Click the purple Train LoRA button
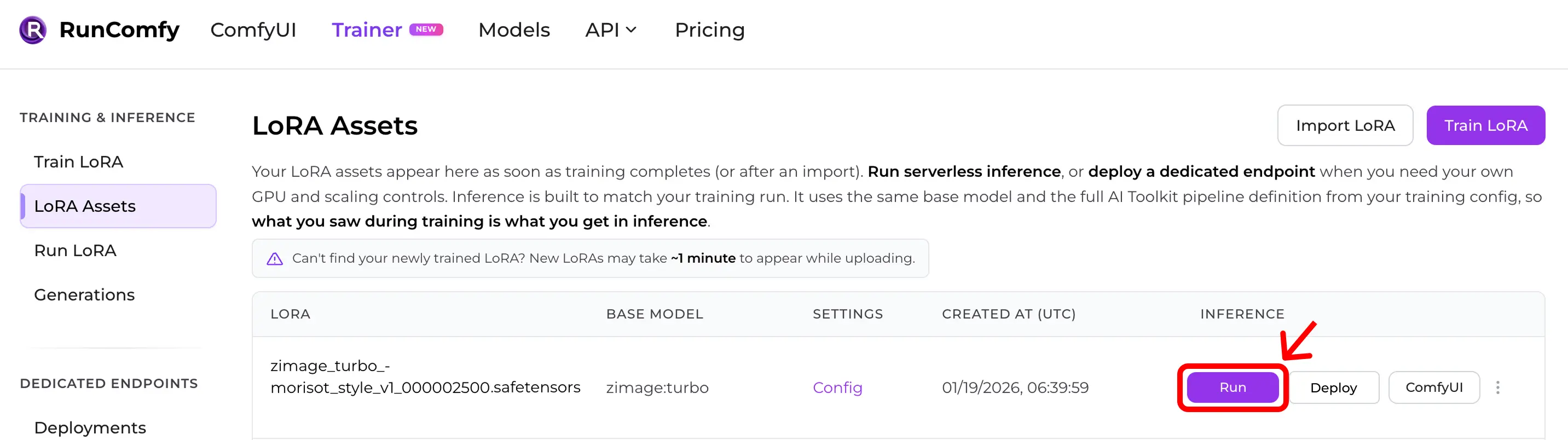The height and width of the screenshot is (440, 1568). click(1486, 125)
